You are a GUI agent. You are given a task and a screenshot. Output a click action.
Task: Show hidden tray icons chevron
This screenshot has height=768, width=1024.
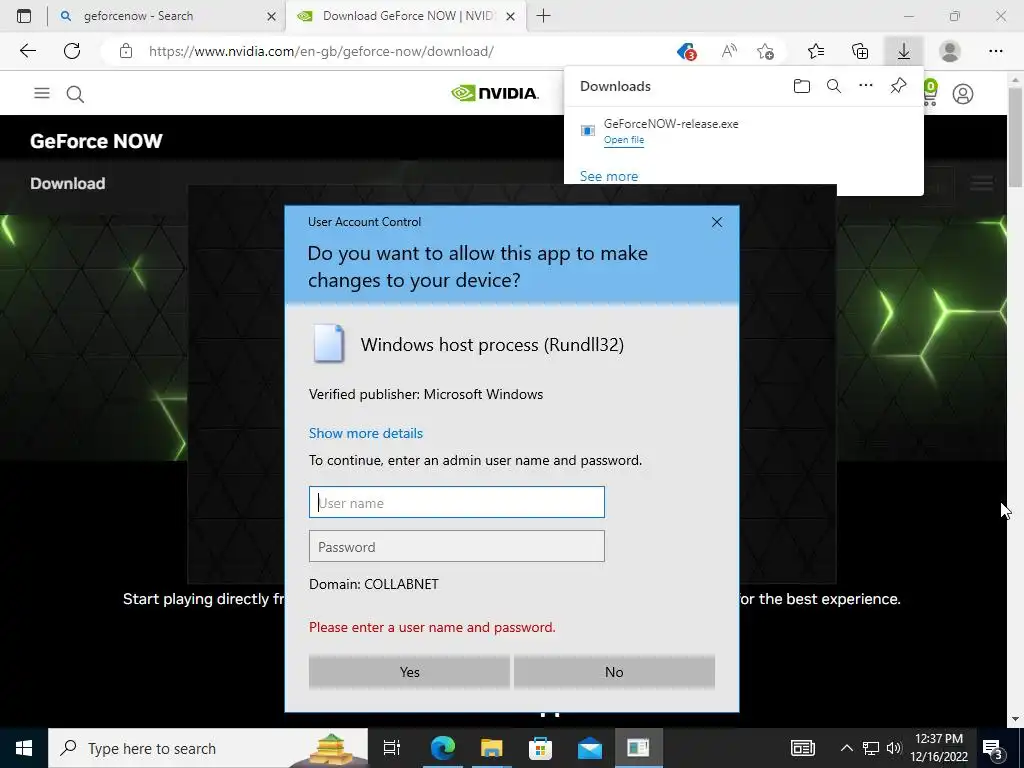tap(846, 748)
